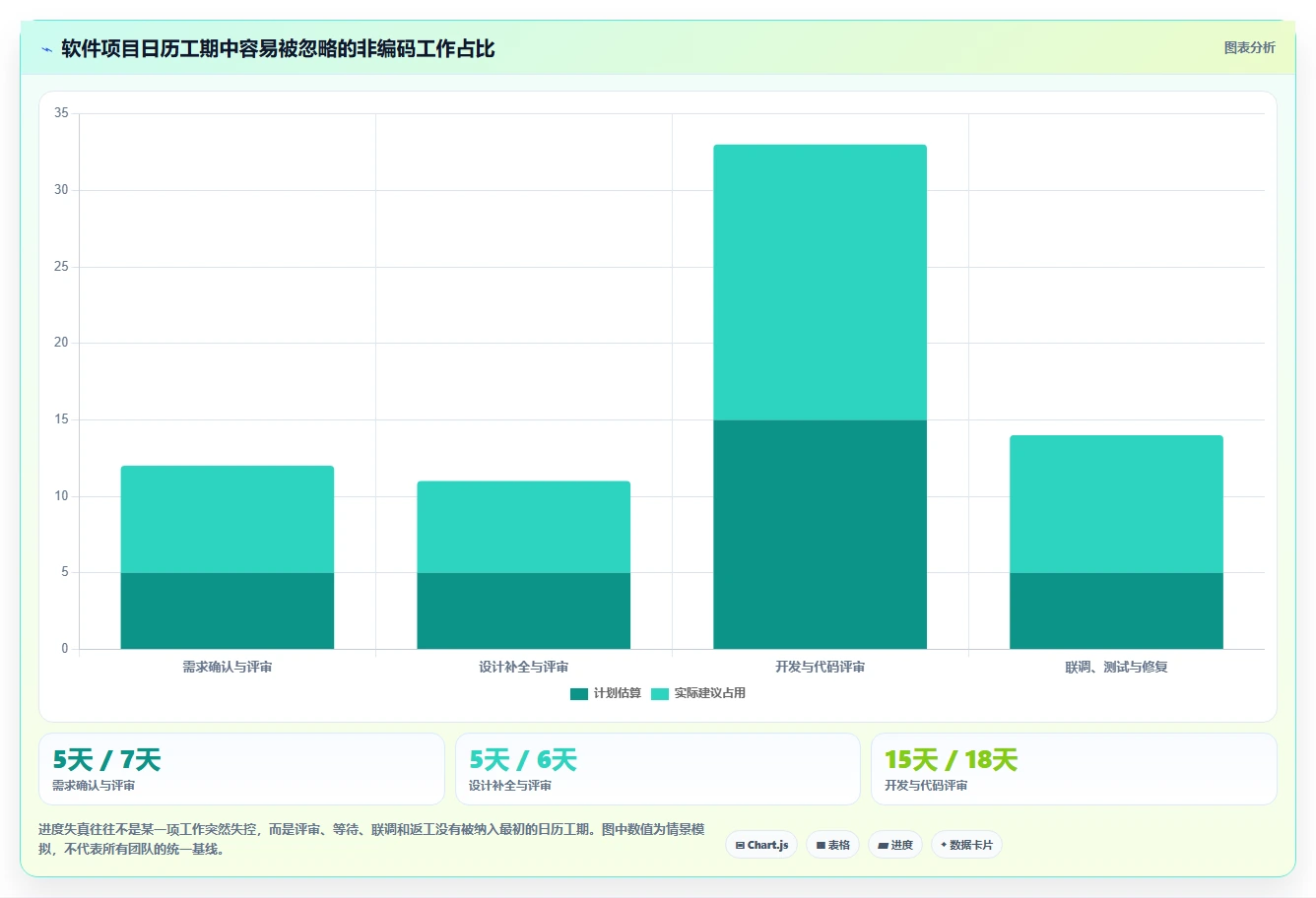This screenshot has width=1316, height=898.
Task: Click the 进度 tag chip
Action: coord(894,845)
